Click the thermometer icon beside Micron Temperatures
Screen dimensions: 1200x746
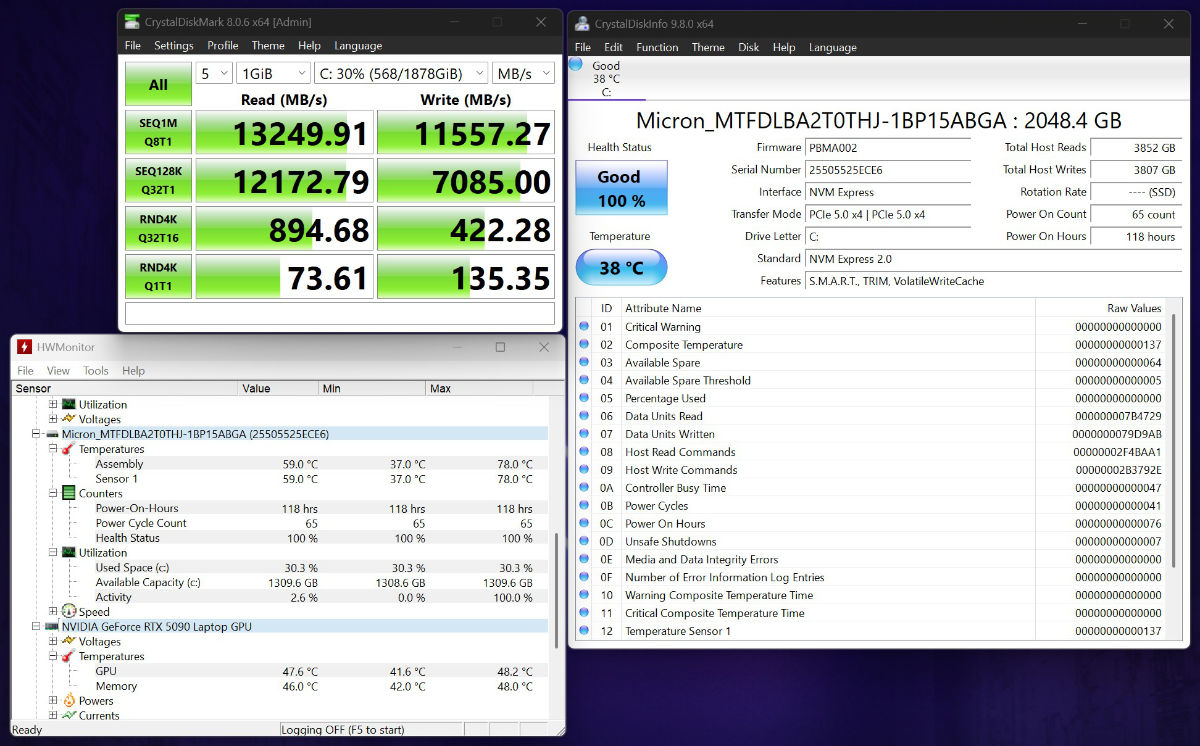pos(68,449)
